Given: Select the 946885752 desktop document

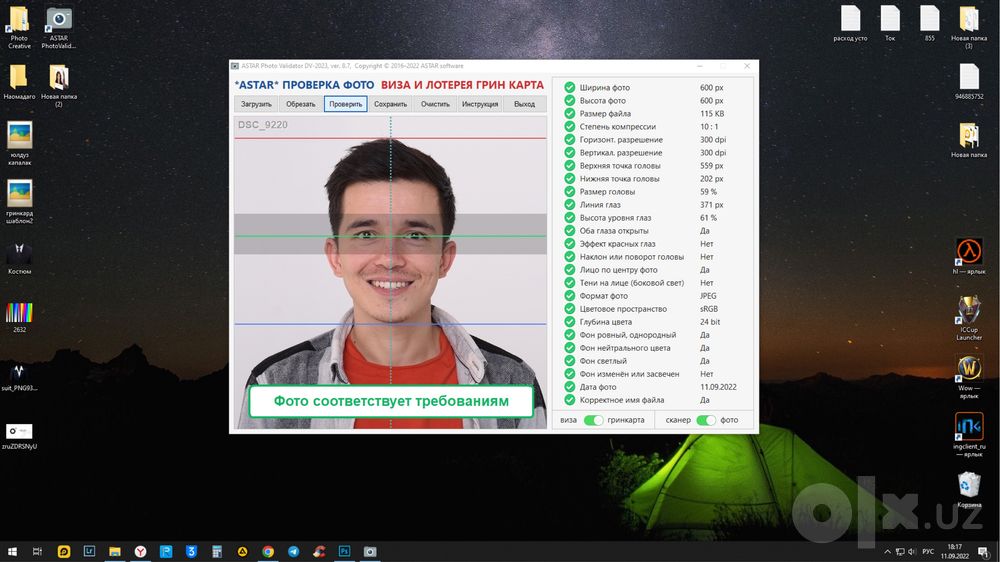Looking at the screenshot, I should (969, 82).
